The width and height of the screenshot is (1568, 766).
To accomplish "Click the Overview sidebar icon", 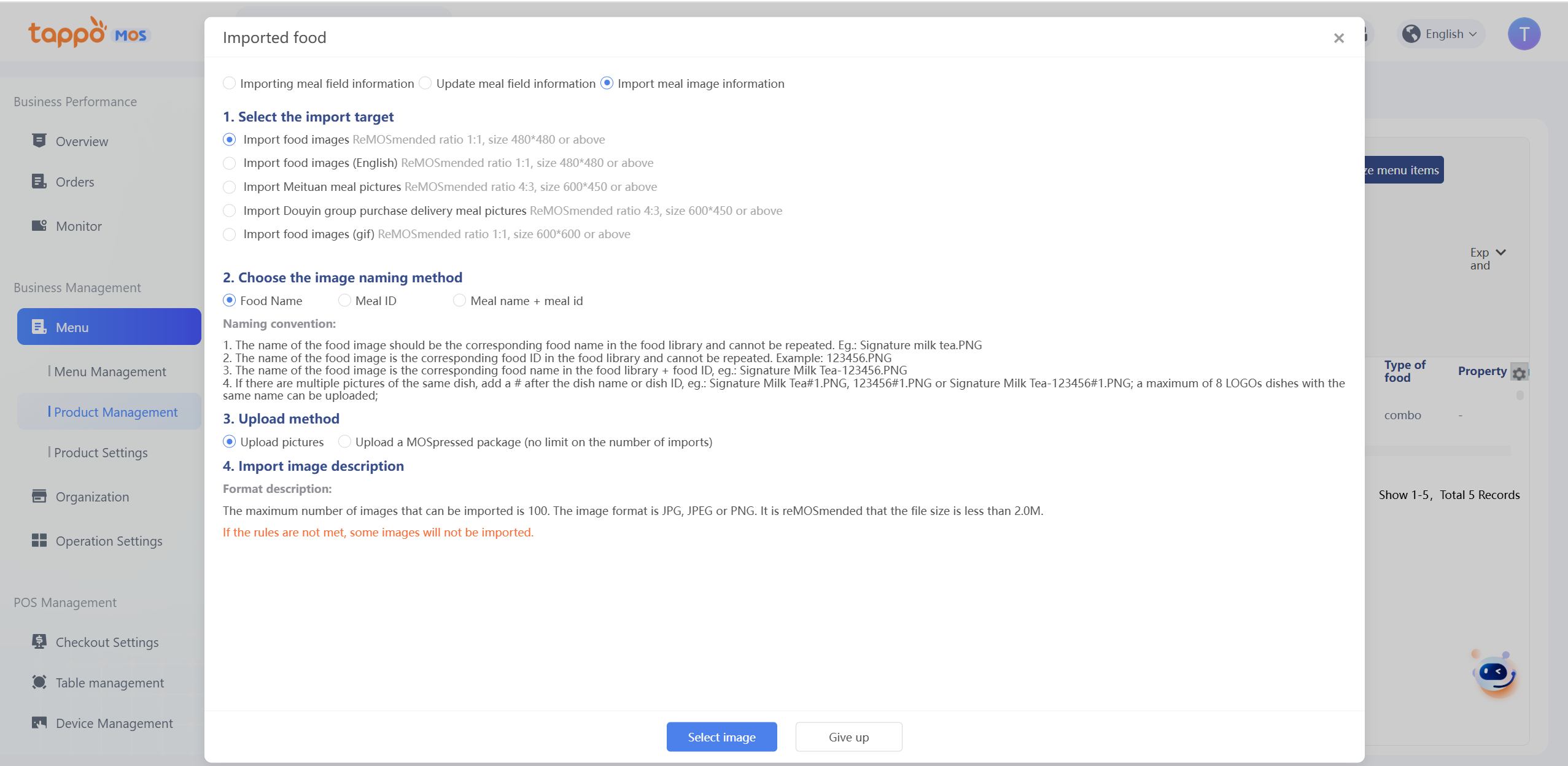I will pyautogui.click(x=39, y=141).
